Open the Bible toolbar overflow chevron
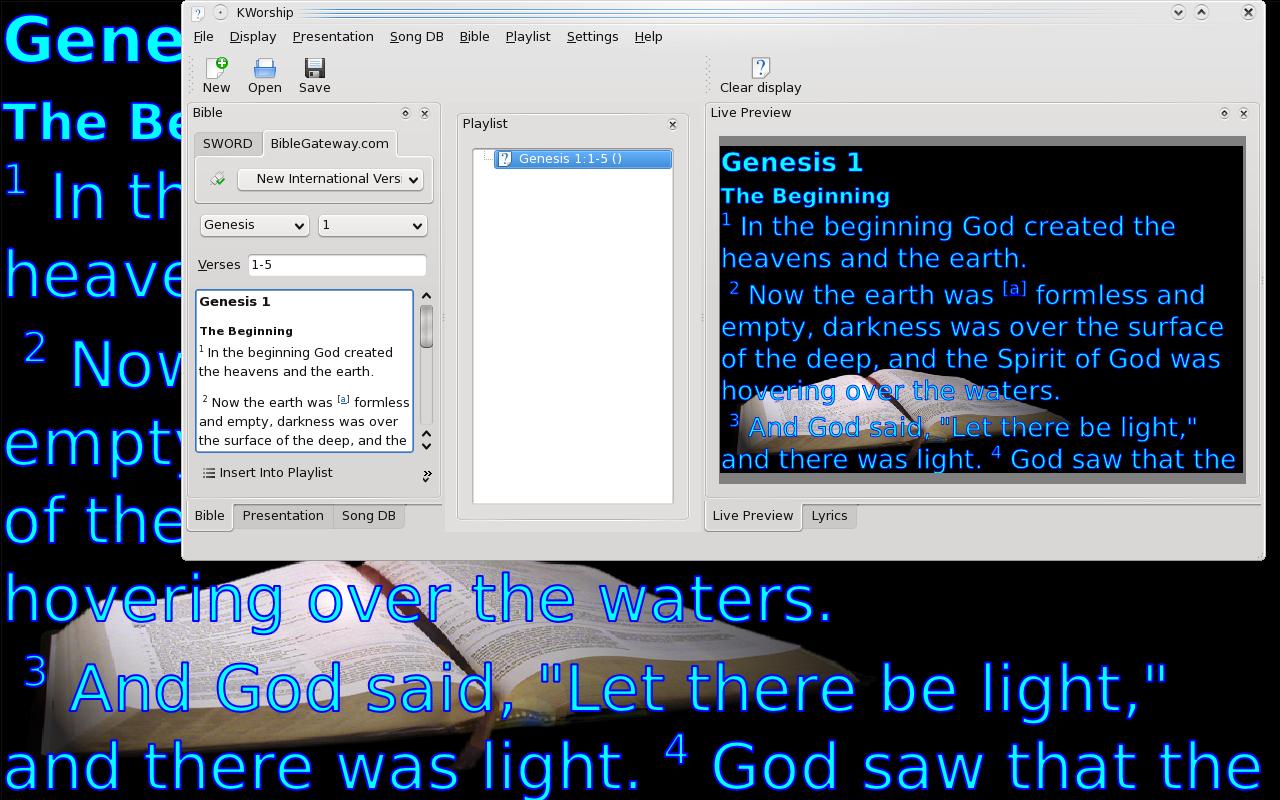Screen dimensions: 1280x800 (427, 475)
